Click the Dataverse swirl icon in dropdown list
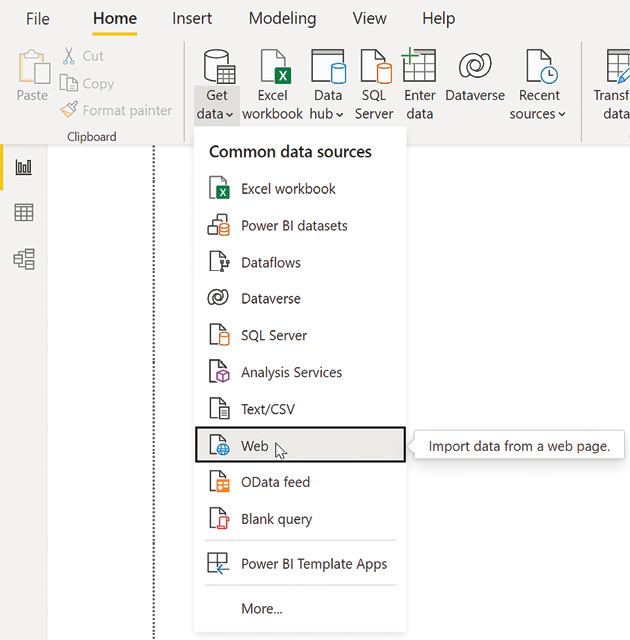The height and width of the screenshot is (640, 630). click(218, 297)
